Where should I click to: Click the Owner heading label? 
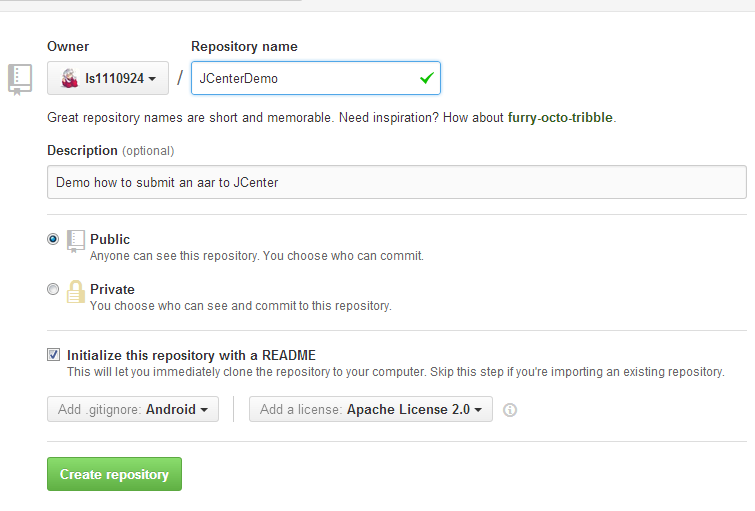pyautogui.click(x=68, y=46)
